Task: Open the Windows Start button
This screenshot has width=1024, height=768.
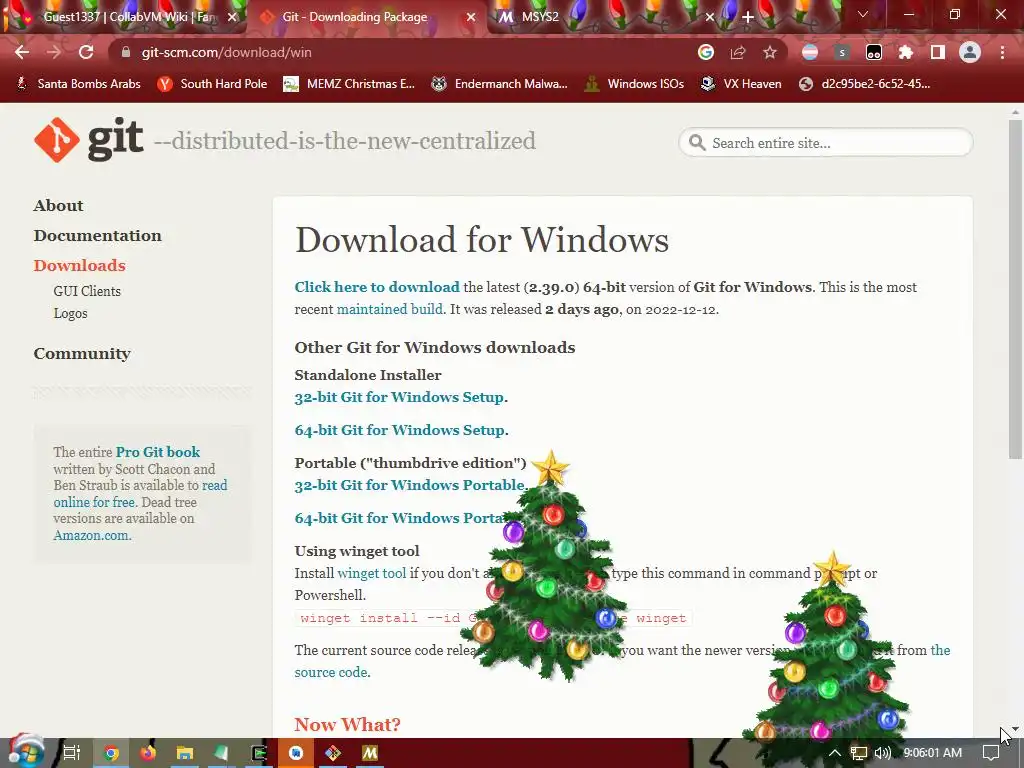Action: [26, 753]
